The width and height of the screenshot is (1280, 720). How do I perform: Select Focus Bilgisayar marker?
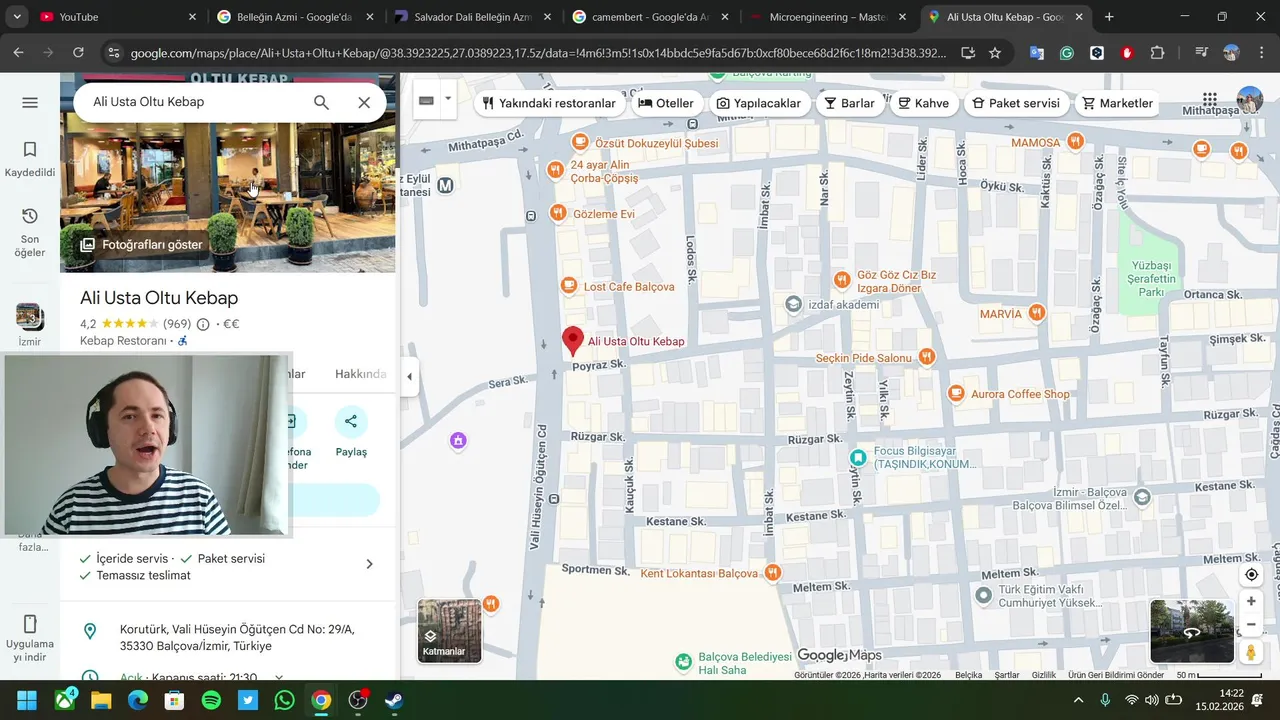858,457
